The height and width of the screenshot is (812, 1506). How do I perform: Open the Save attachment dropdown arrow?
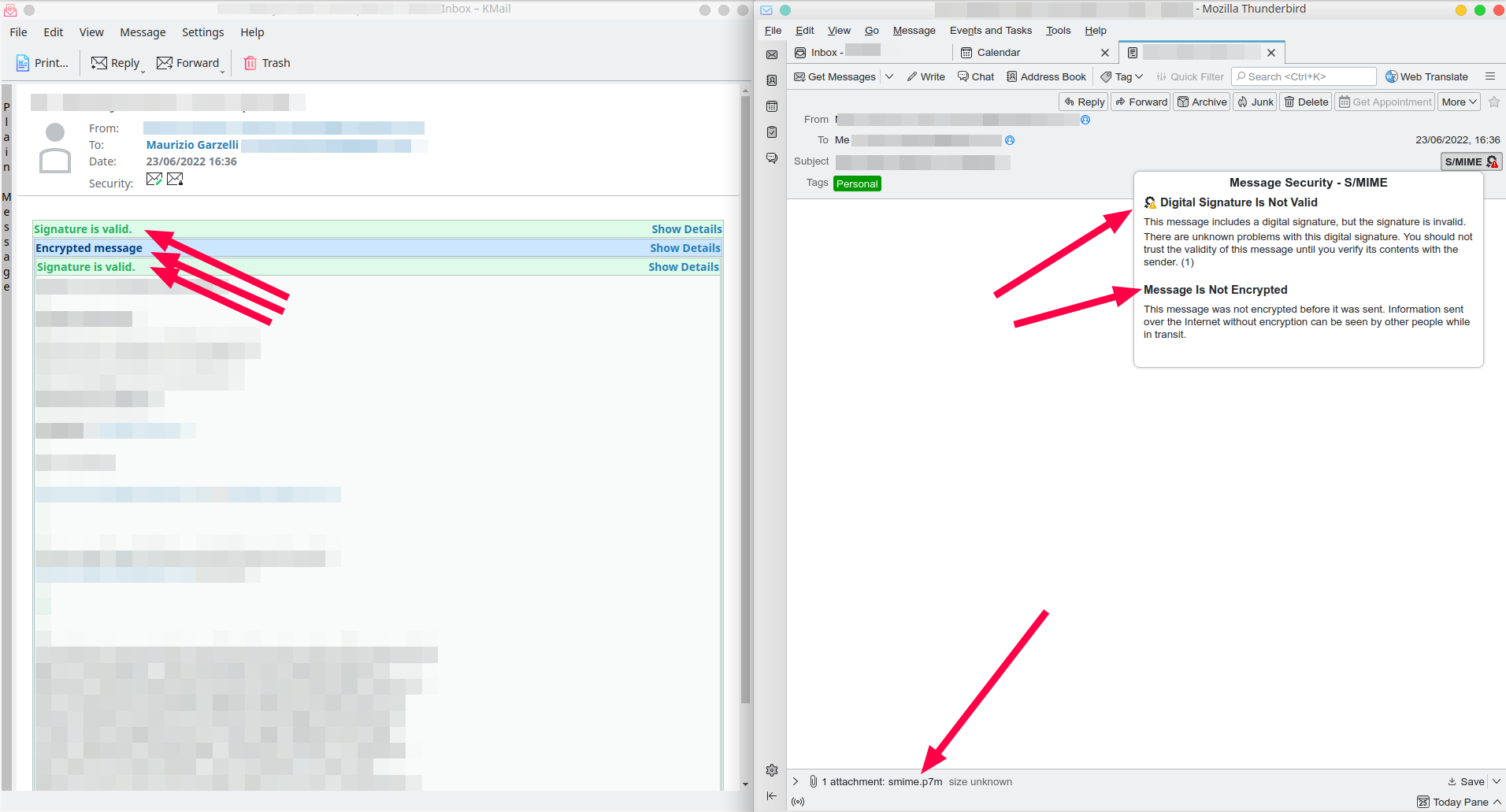click(x=1497, y=781)
